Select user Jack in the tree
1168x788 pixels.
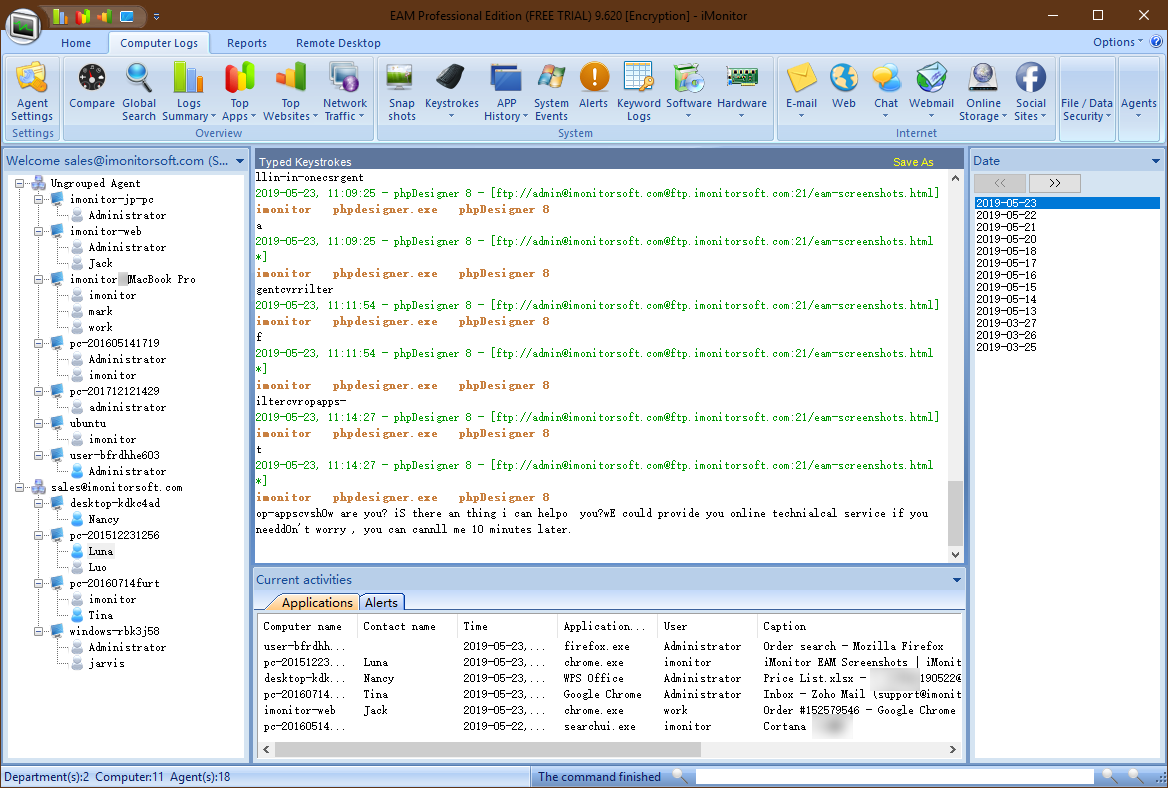[x=101, y=264]
